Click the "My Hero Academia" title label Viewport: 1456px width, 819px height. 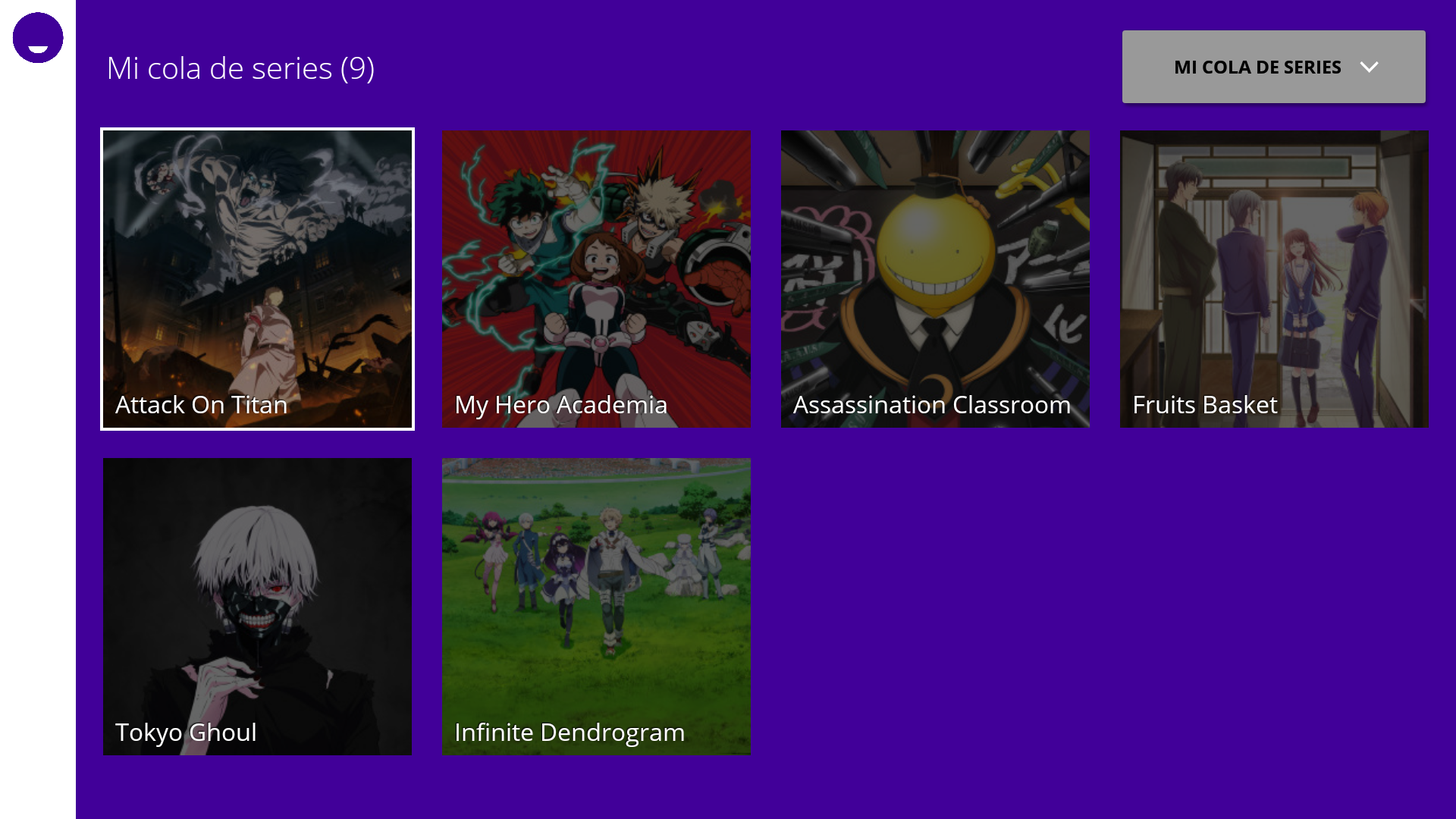[x=560, y=405]
